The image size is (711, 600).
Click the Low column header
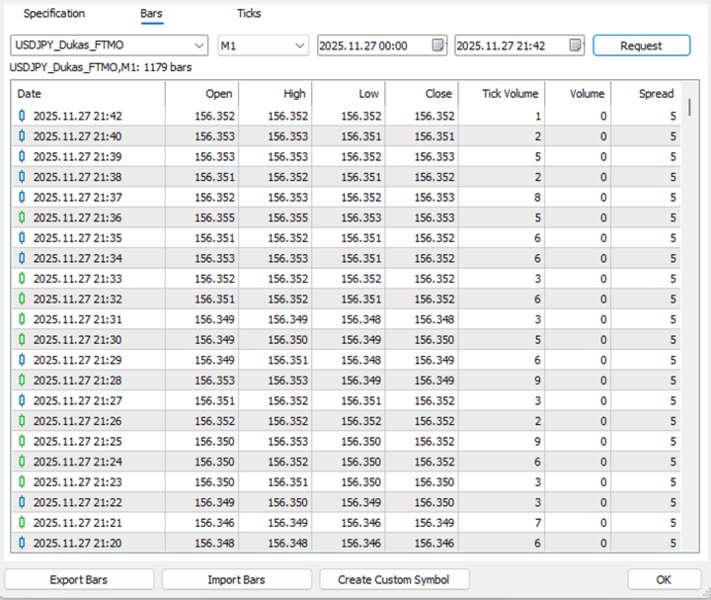[348, 93]
